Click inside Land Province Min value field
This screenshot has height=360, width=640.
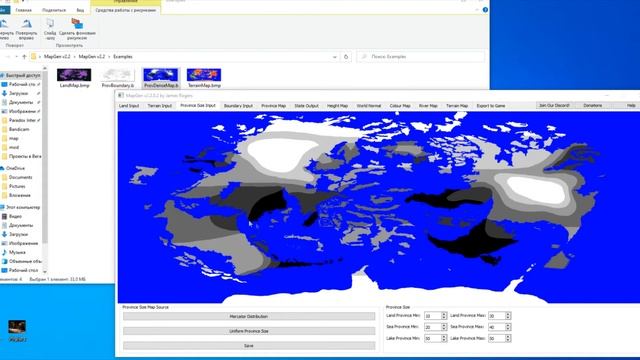coord(433,316)
